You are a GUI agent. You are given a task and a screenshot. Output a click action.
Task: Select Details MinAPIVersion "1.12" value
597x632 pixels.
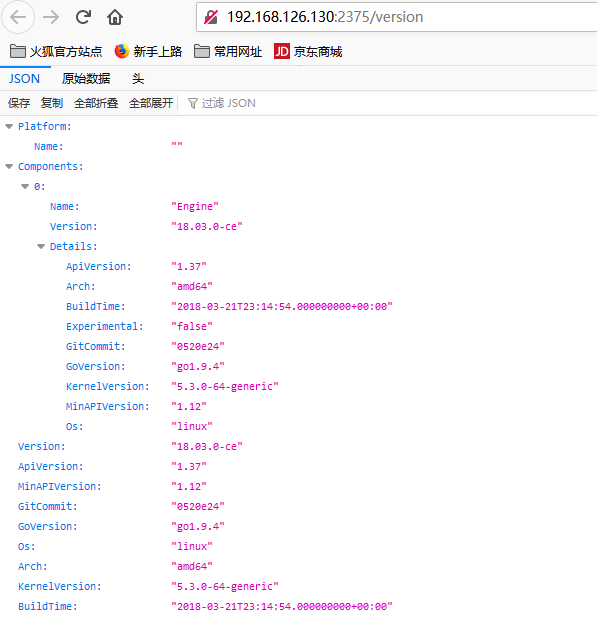(189, 407)
